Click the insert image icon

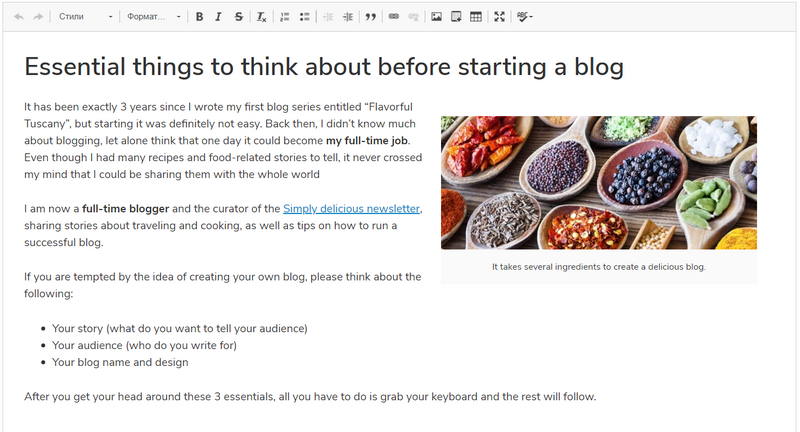coord(437,17)
